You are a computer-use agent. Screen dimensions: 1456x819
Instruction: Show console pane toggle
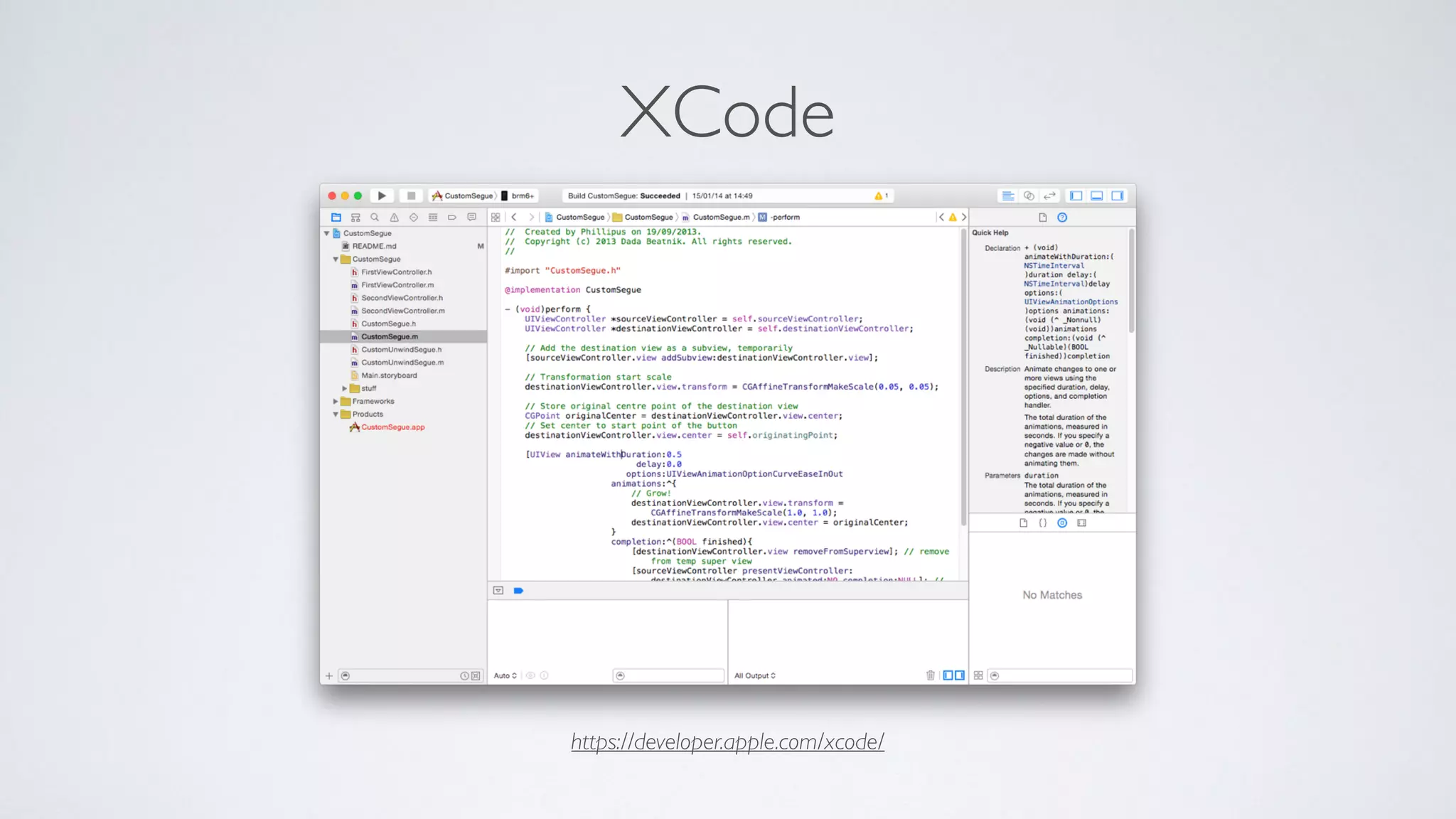960,675
